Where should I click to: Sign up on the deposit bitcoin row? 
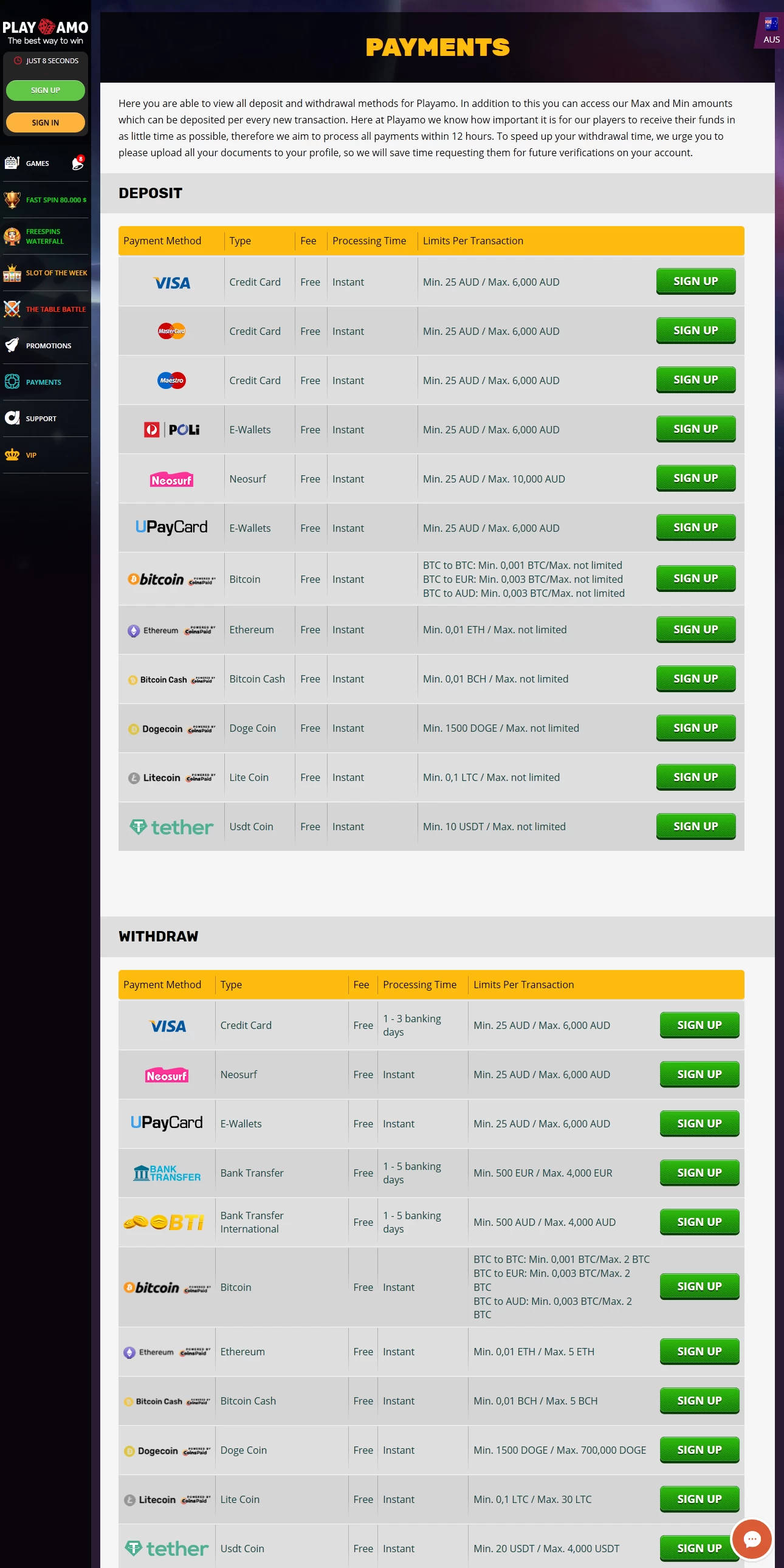click(696, 578)
